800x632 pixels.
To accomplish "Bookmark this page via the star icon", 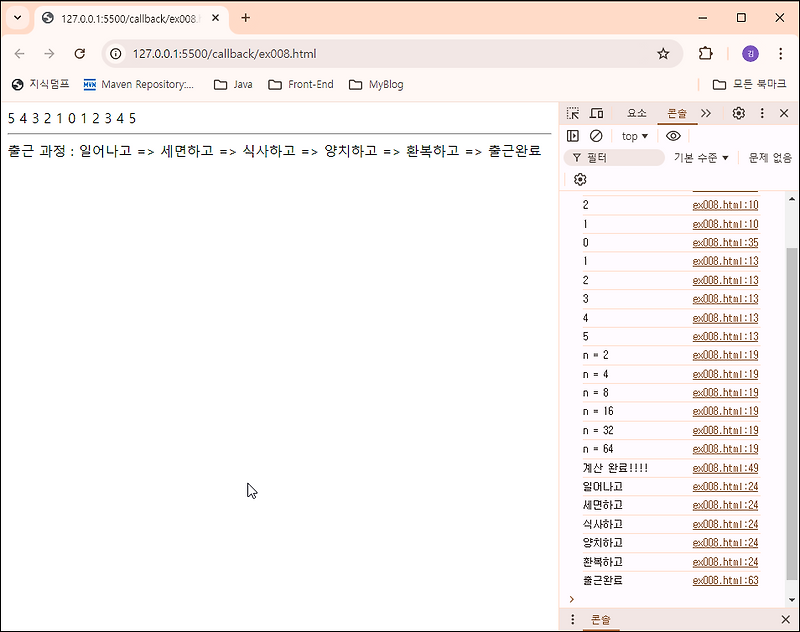I will (663, 54).
